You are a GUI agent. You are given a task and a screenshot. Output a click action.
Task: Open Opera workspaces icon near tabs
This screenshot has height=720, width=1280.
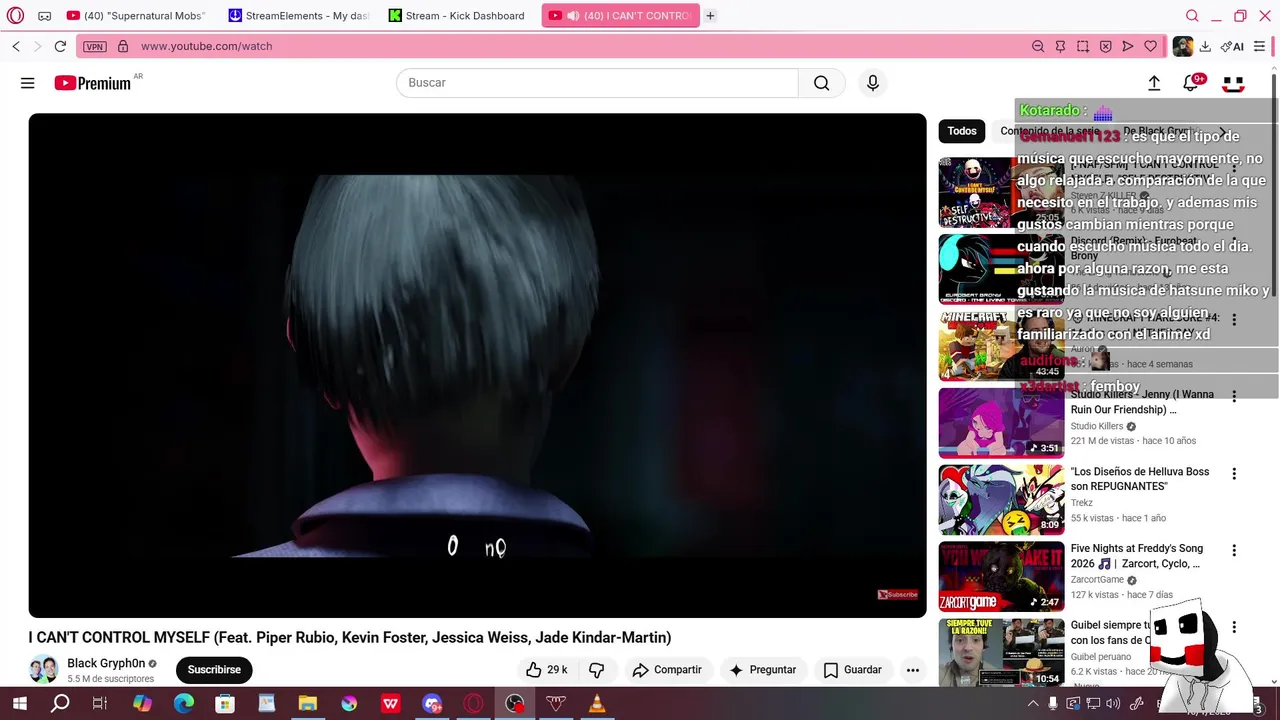[x=44, y=16]
